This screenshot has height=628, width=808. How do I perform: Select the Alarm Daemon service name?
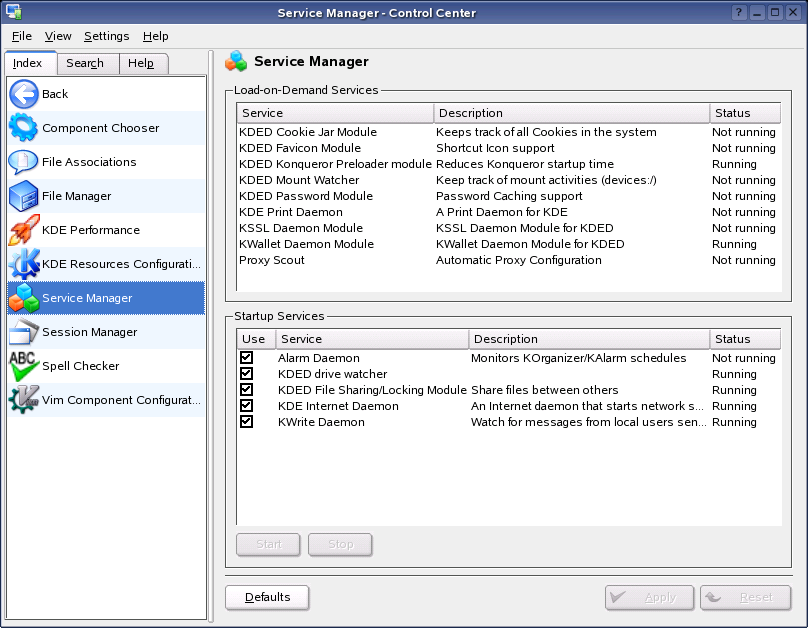(318, 358)
